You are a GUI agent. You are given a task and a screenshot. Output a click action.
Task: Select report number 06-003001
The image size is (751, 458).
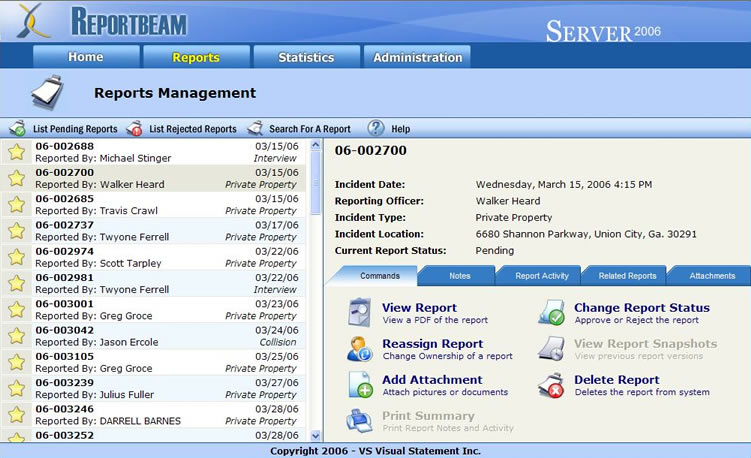65,304
